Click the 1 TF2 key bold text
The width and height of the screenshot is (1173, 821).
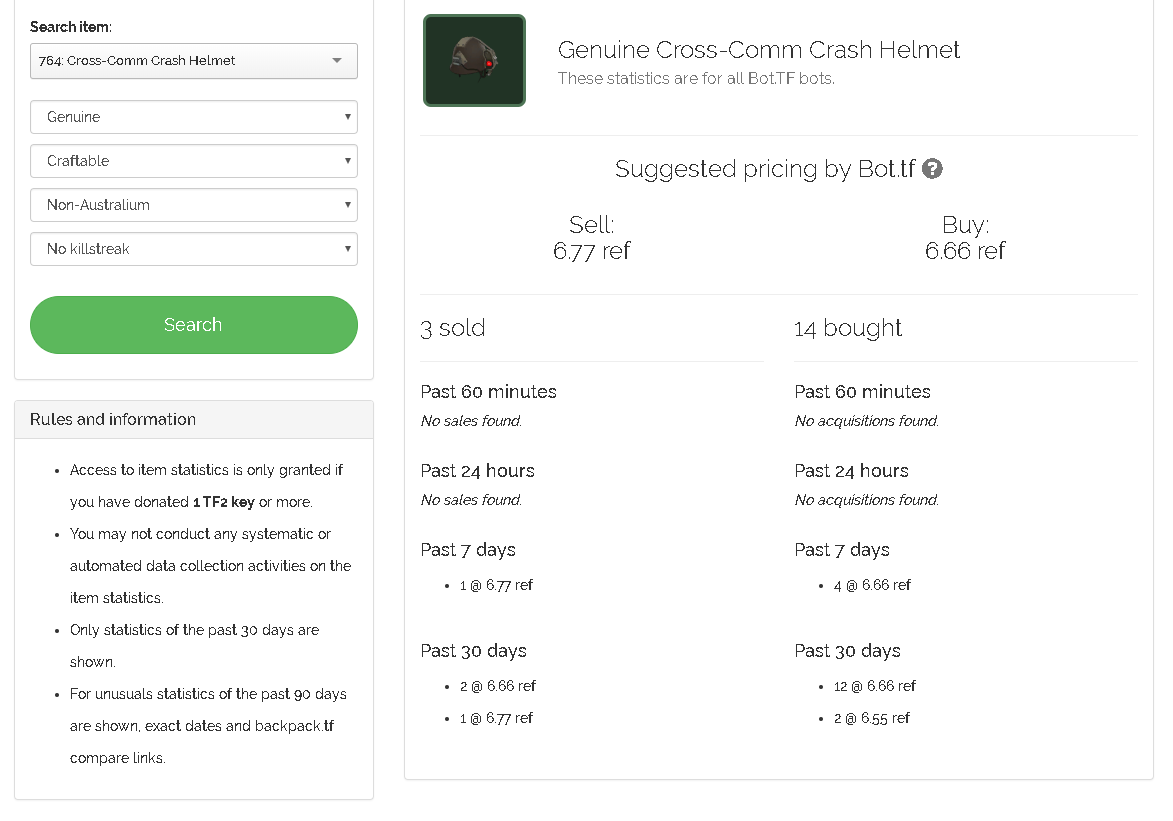[223, 502]
